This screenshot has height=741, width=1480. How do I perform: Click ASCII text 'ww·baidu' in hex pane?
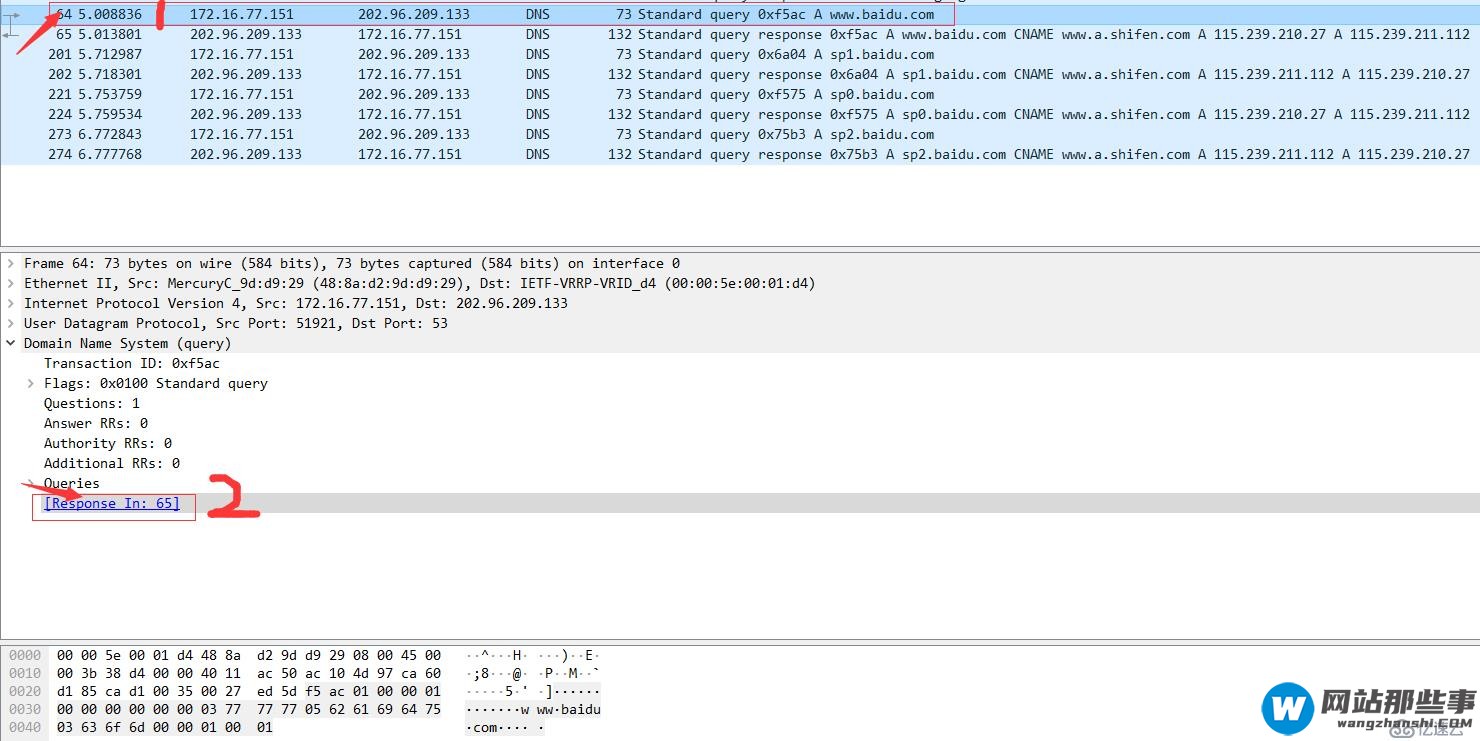point(568,709)
